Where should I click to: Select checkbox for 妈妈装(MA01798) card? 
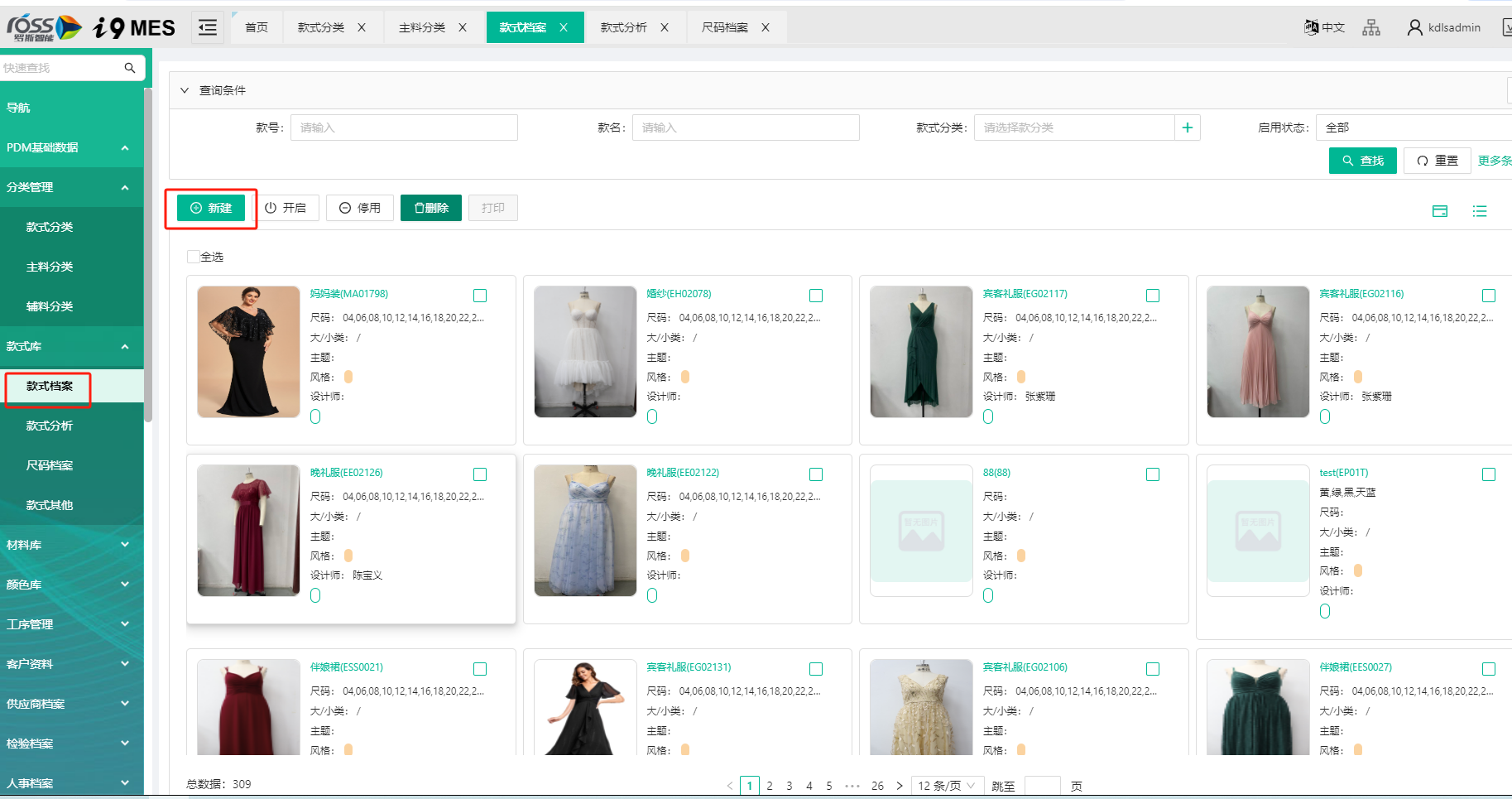pyautogui.click(x=480, y=296)
